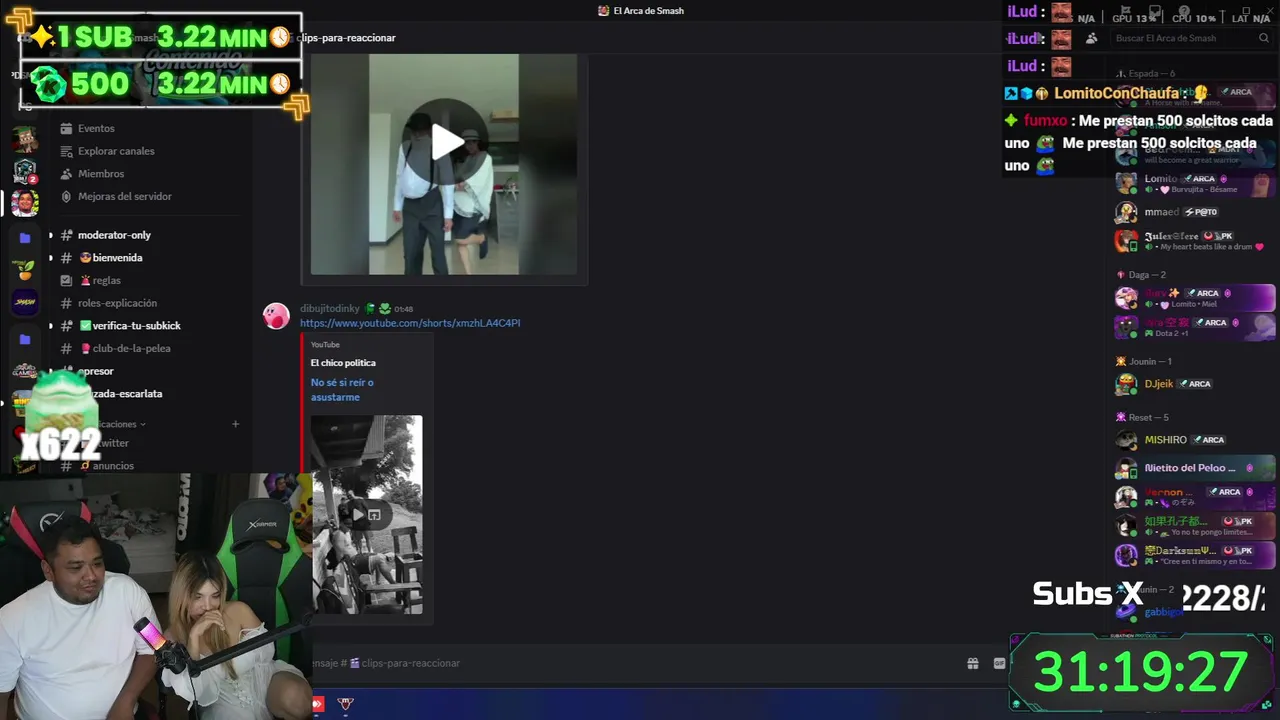The image size is (1280, 720).
Task: Open member DJjeik profile
Action: [1194, 384]
